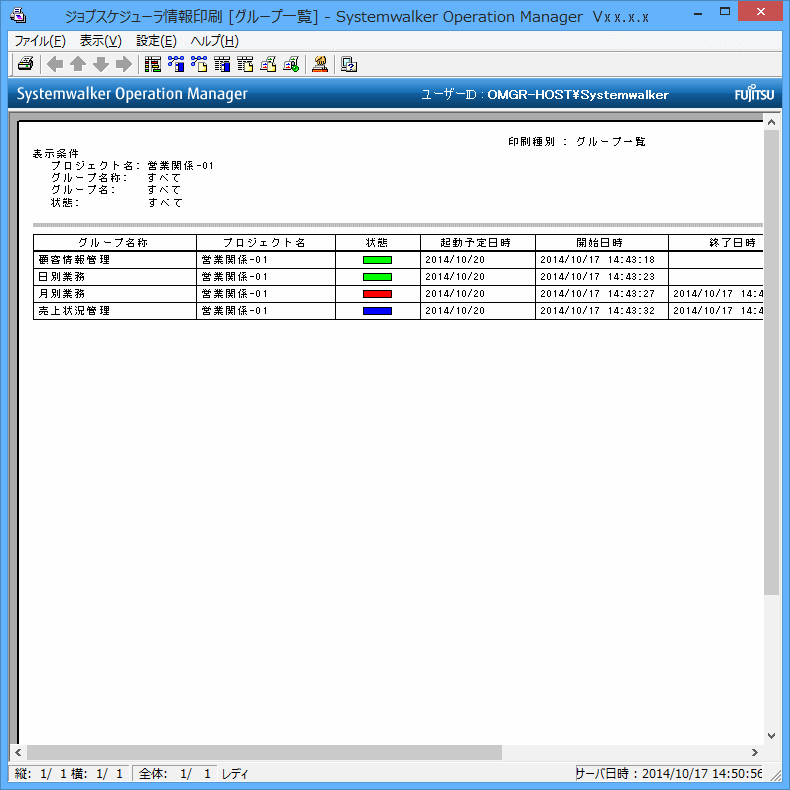Click the blue status swatch for 売上状況管理

(x=377, y=311)
